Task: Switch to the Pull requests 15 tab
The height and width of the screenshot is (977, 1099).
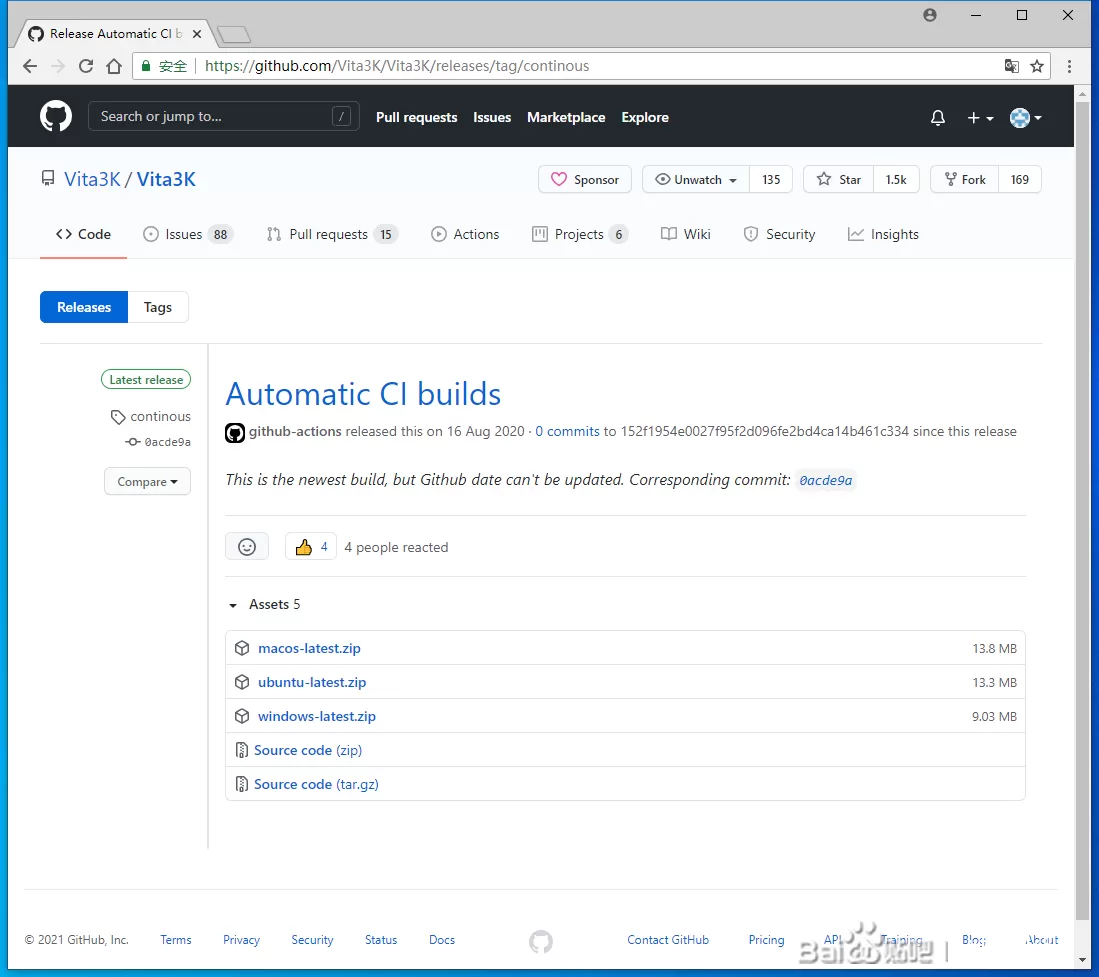Action: pos(332,234)
